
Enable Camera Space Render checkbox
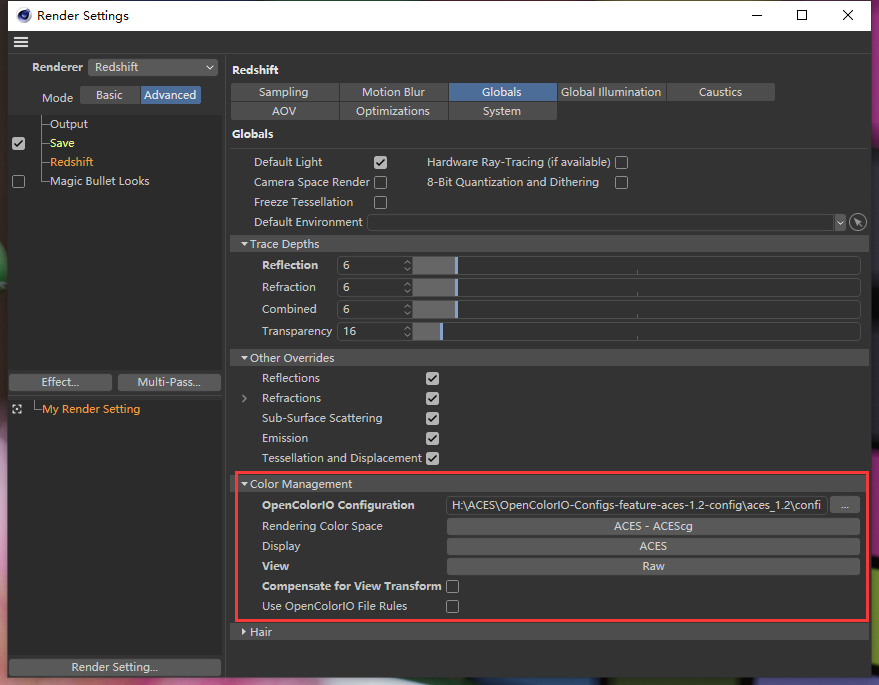click(381, 183)
